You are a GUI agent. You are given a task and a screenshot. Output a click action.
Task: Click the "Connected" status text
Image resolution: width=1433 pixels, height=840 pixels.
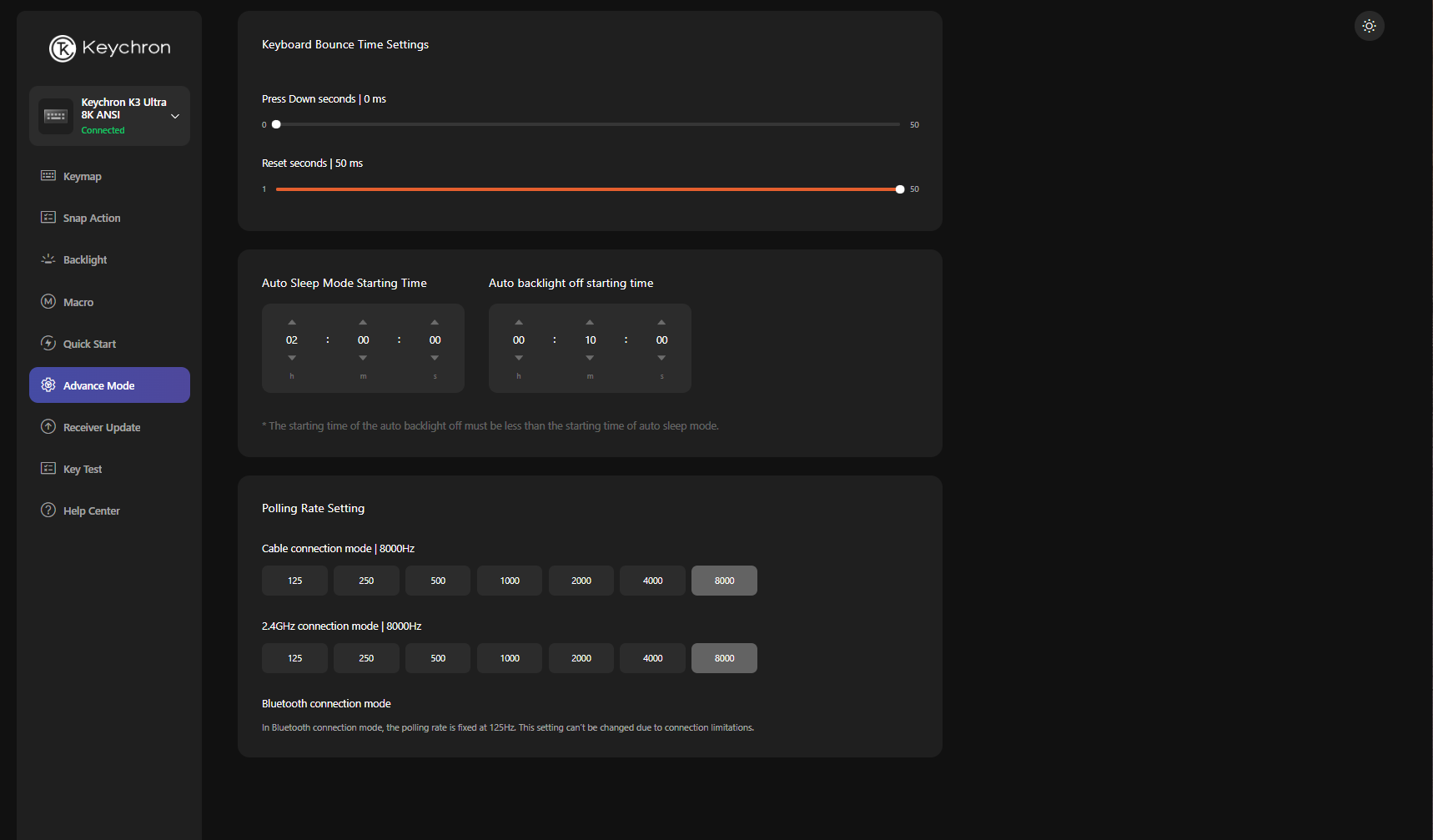point(103,130)
